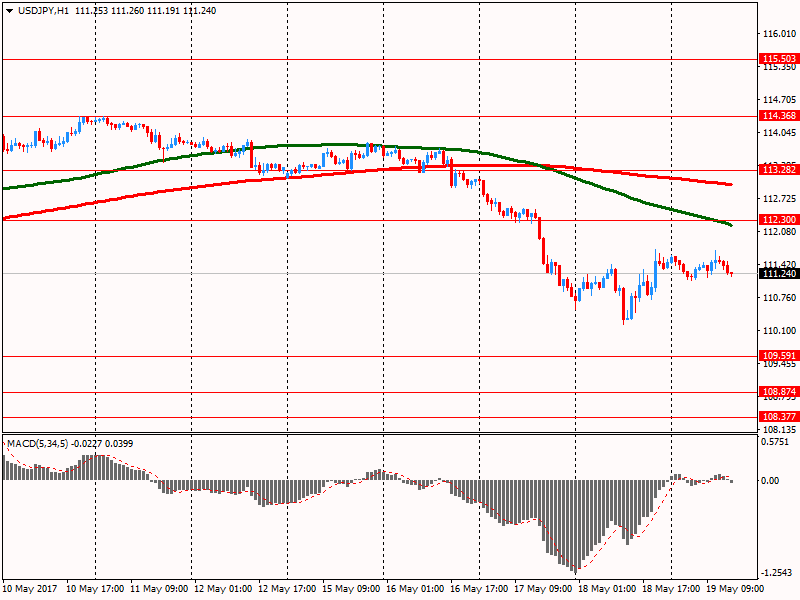Click the 0.00 MACD zero level label
The width and height of the screenshot is (800, 600).
click(770, 481)
